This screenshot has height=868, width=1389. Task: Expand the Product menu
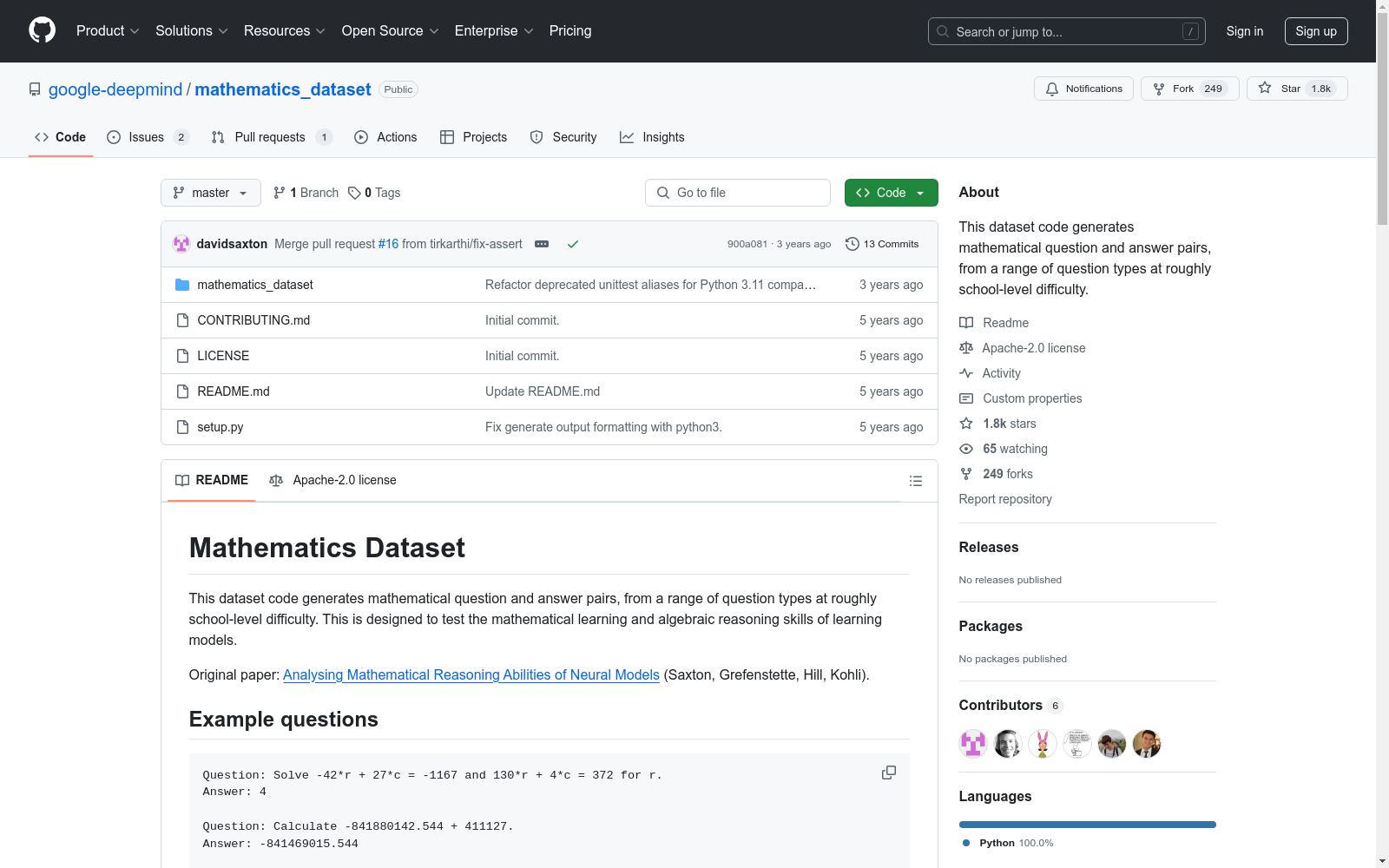click(108, 30)
